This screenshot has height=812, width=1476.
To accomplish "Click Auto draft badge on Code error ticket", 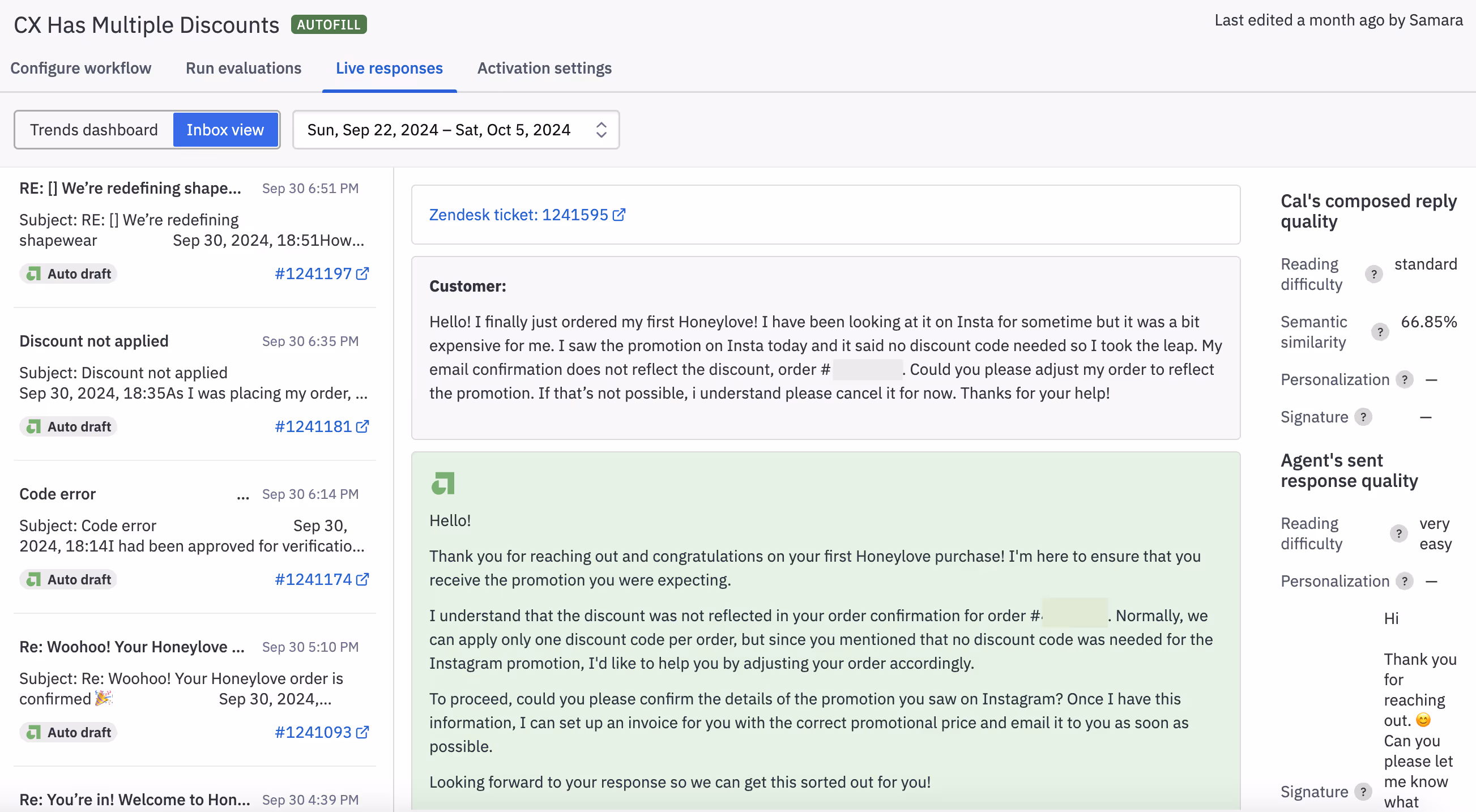I will coord(68,580).
